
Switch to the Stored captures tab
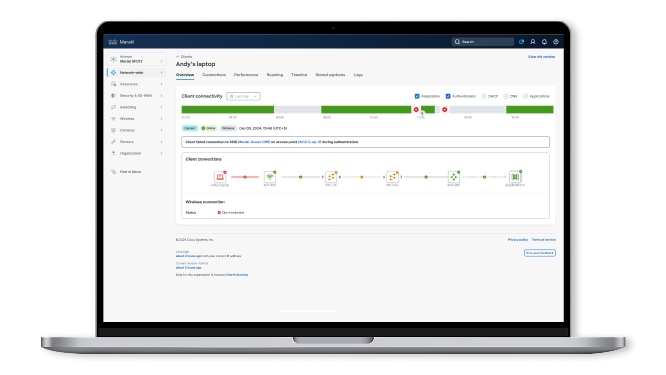330,75
